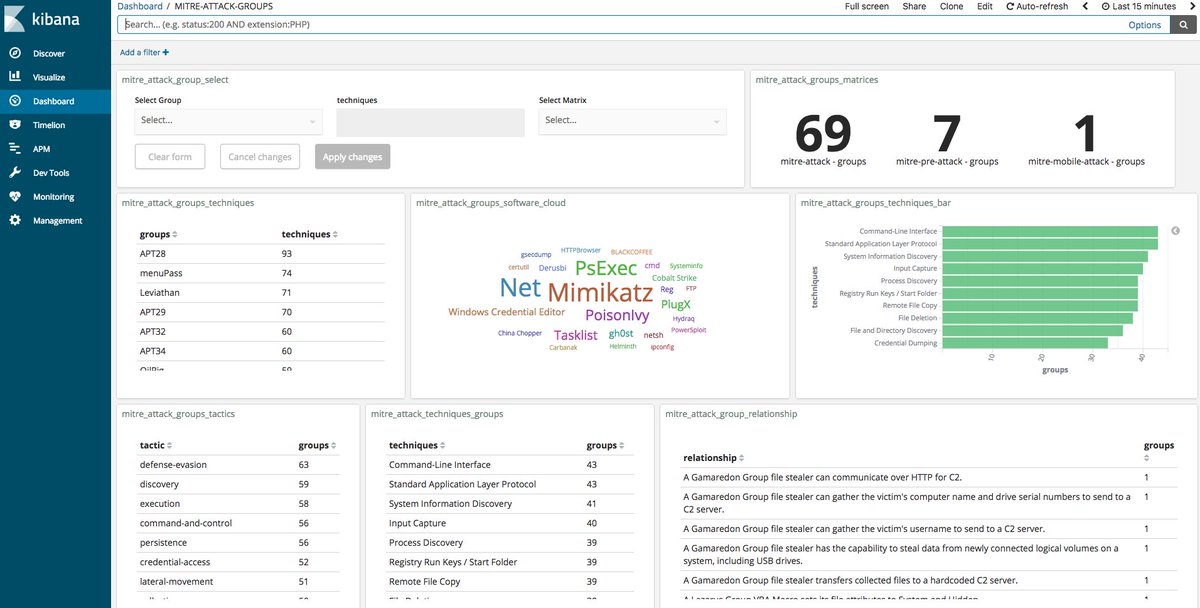Click the Clear form button
Image resolution: width=1200 pixels, height=608 pixels.
coord(170,156)
